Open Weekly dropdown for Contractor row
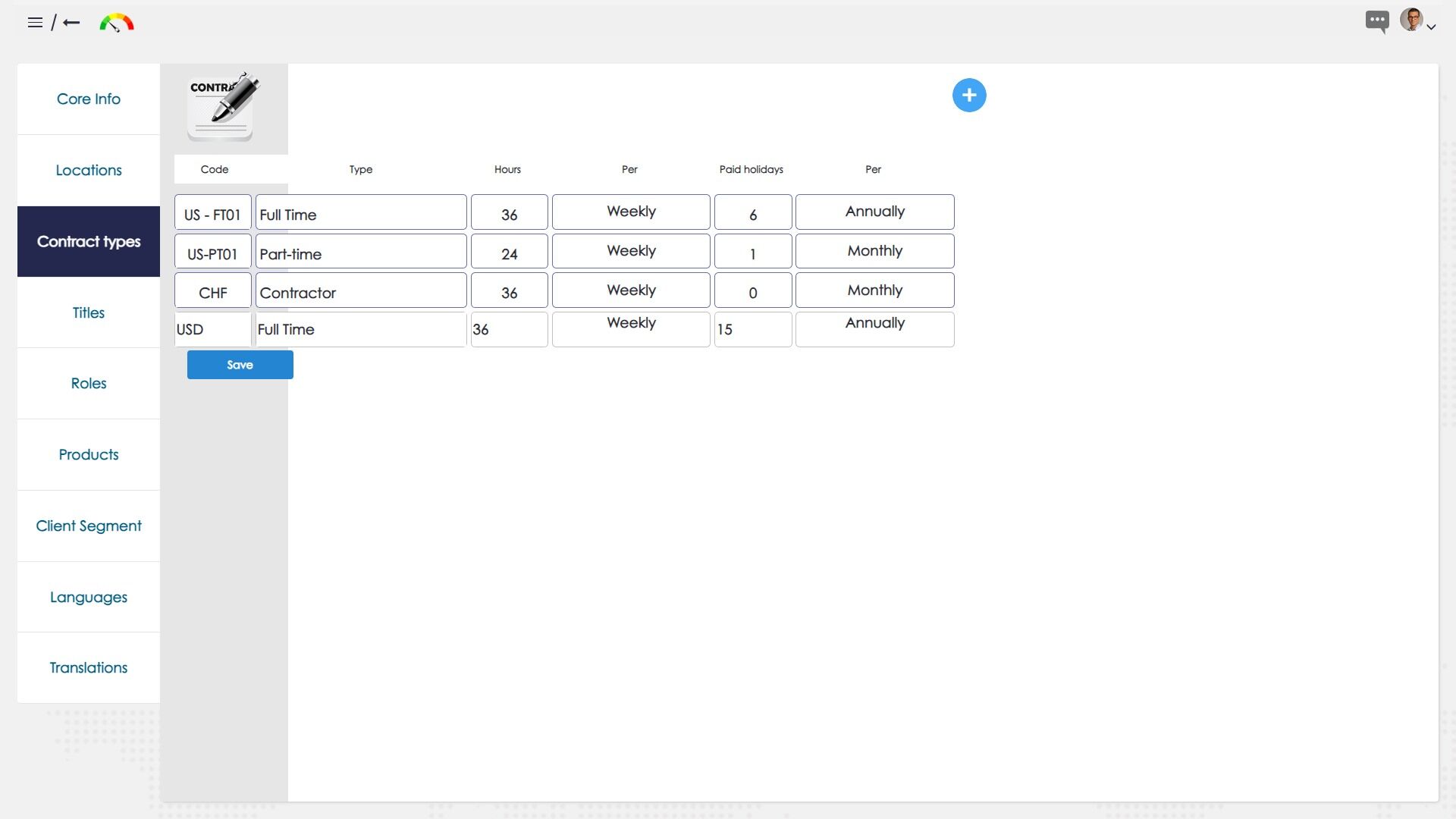The height and width of the screenshot is (819, 1456). click(630, 290)
